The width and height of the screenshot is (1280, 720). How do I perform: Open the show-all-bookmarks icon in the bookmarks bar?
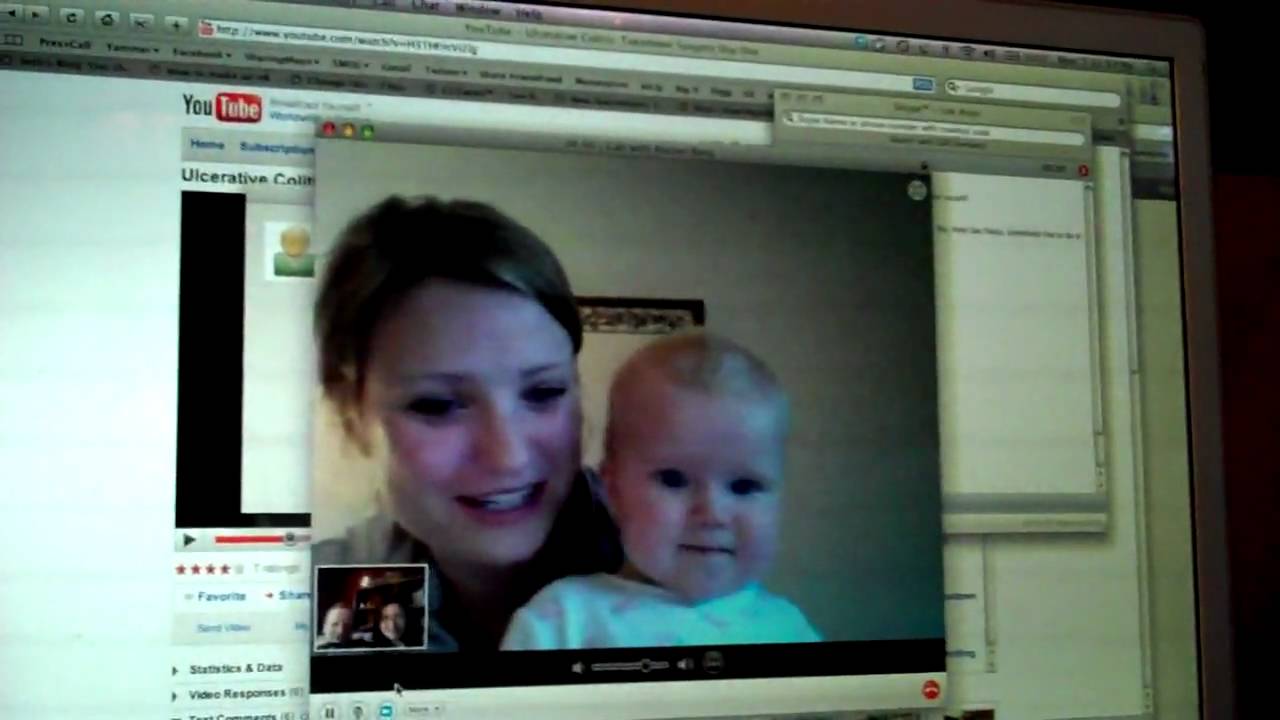[x=11, y=40]
